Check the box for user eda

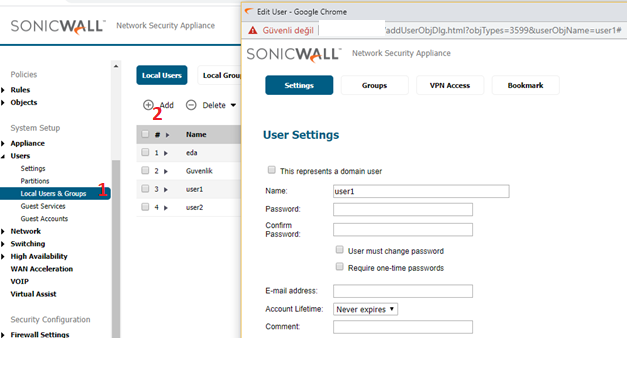click(145, 152)
